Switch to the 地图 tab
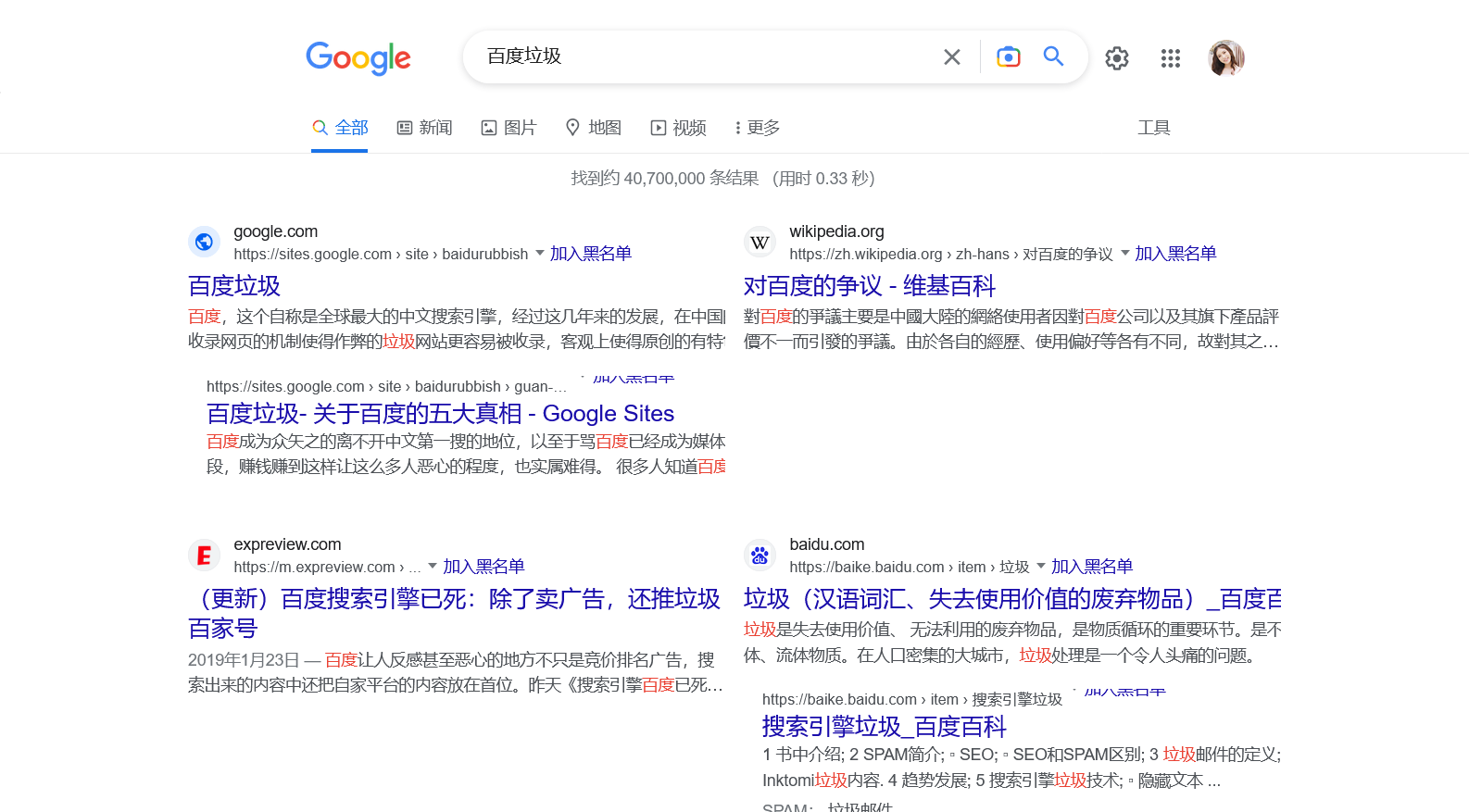Screen dimensions: 1469x812 pyautogui.click(x=594, y=128)
